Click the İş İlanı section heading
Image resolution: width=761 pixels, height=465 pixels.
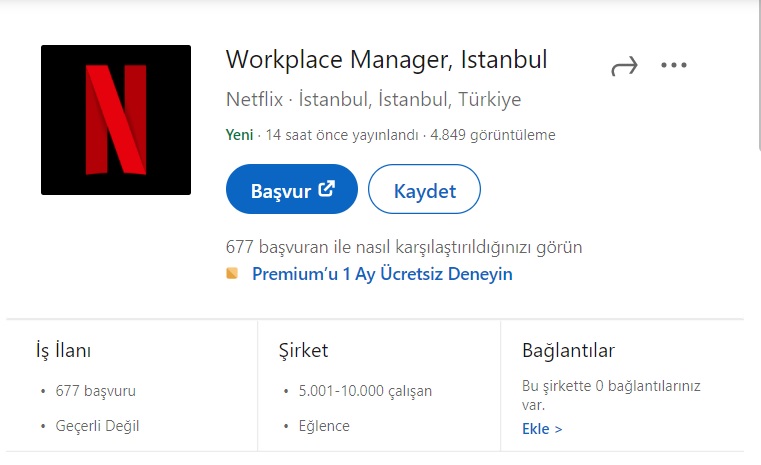tap(63, 350)
